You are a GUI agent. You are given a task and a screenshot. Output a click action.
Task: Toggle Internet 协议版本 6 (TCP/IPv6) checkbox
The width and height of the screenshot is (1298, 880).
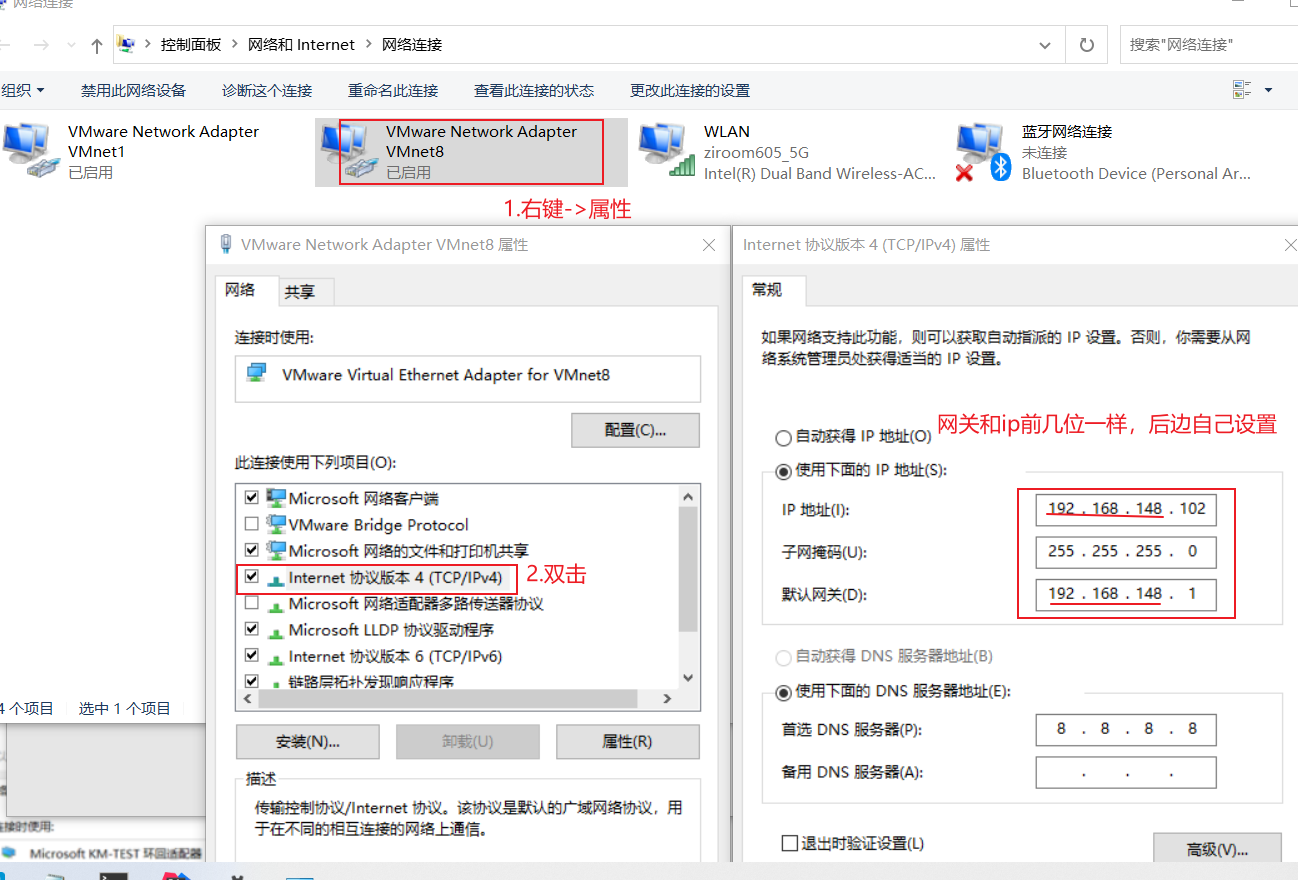[251, 656]
